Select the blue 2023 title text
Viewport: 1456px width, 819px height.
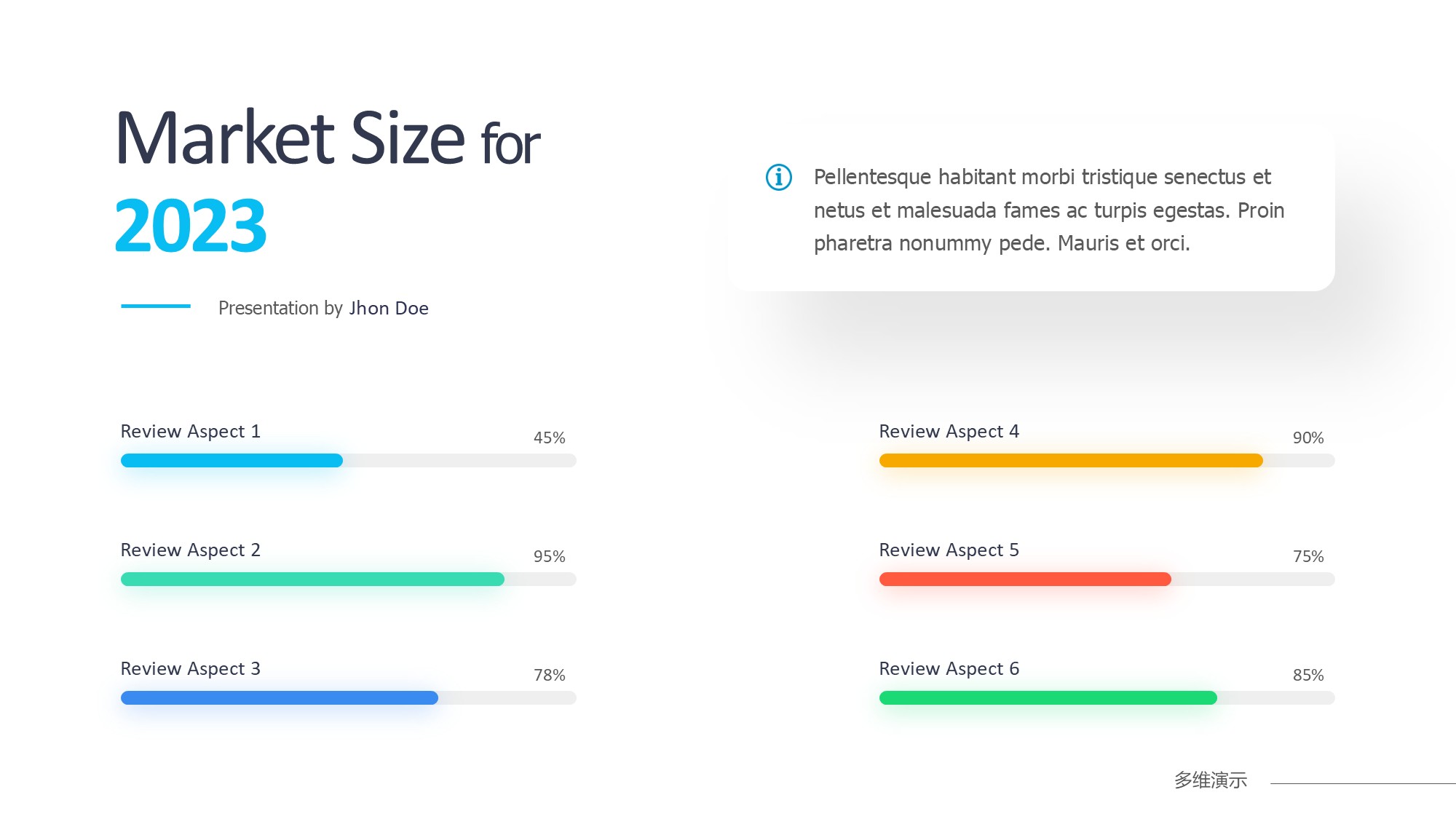pyautogui.click(x=191, y=226)
